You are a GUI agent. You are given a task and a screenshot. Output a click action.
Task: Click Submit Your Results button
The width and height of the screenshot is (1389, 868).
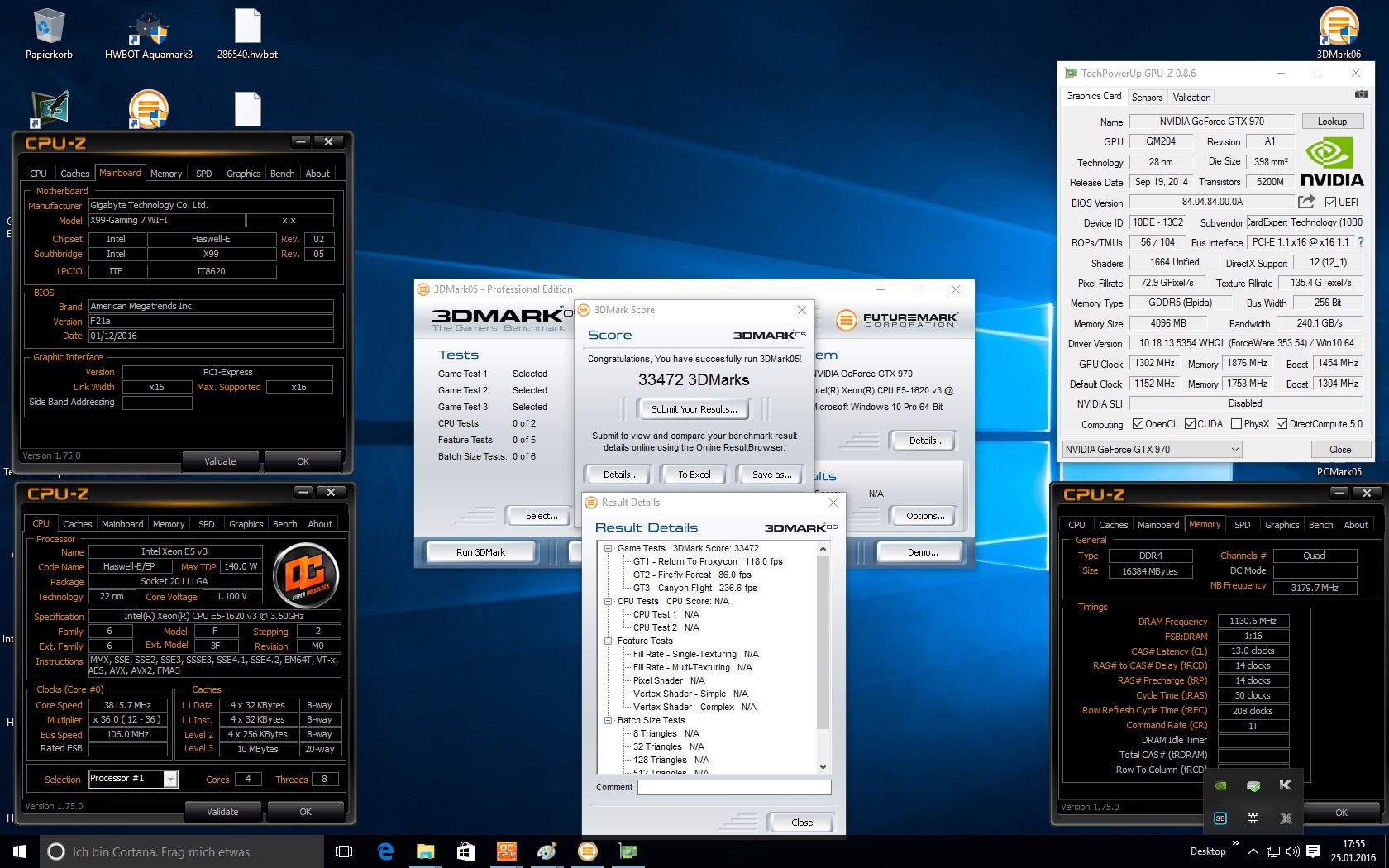694,409
